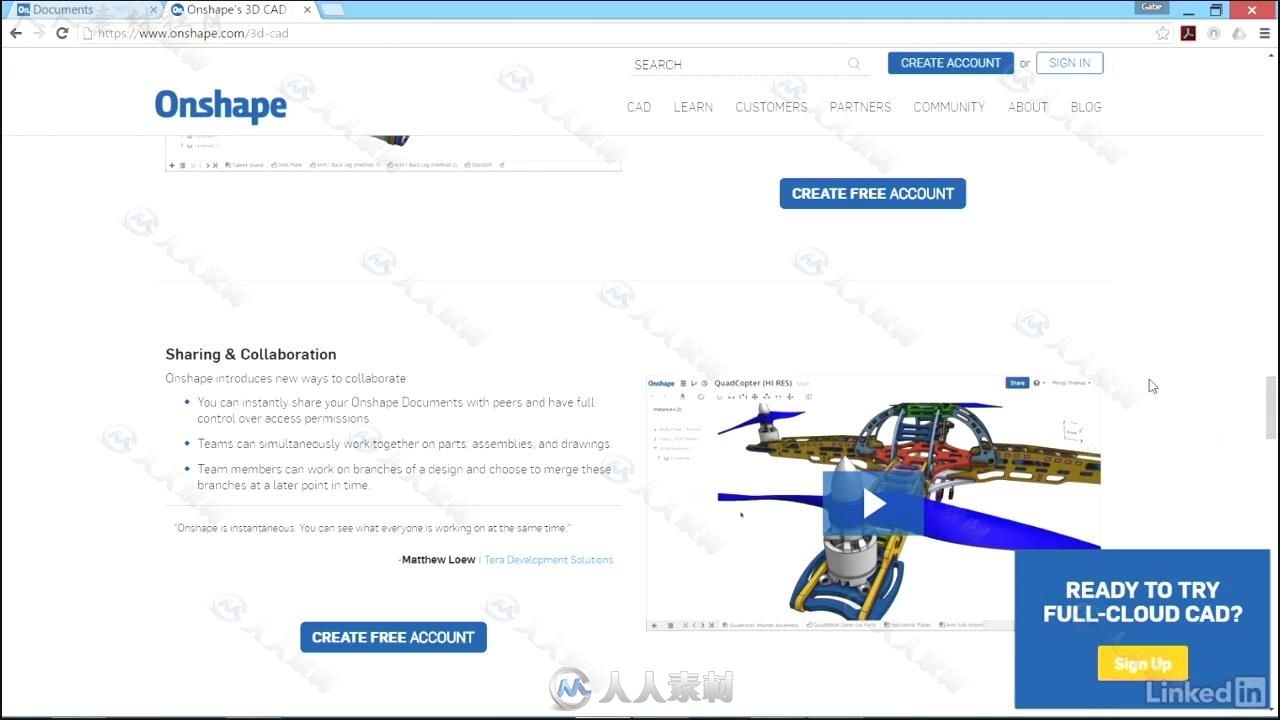Open the CAD menu item
Screen dimensions: 1280x720
pyautogui.click(x=639, y=107)
